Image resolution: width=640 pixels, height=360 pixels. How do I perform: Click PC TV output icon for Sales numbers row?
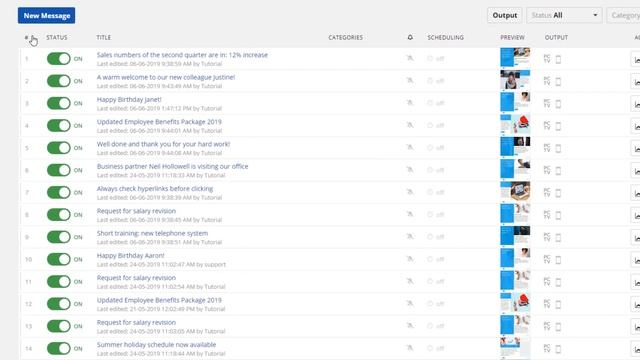pos(547,59)
